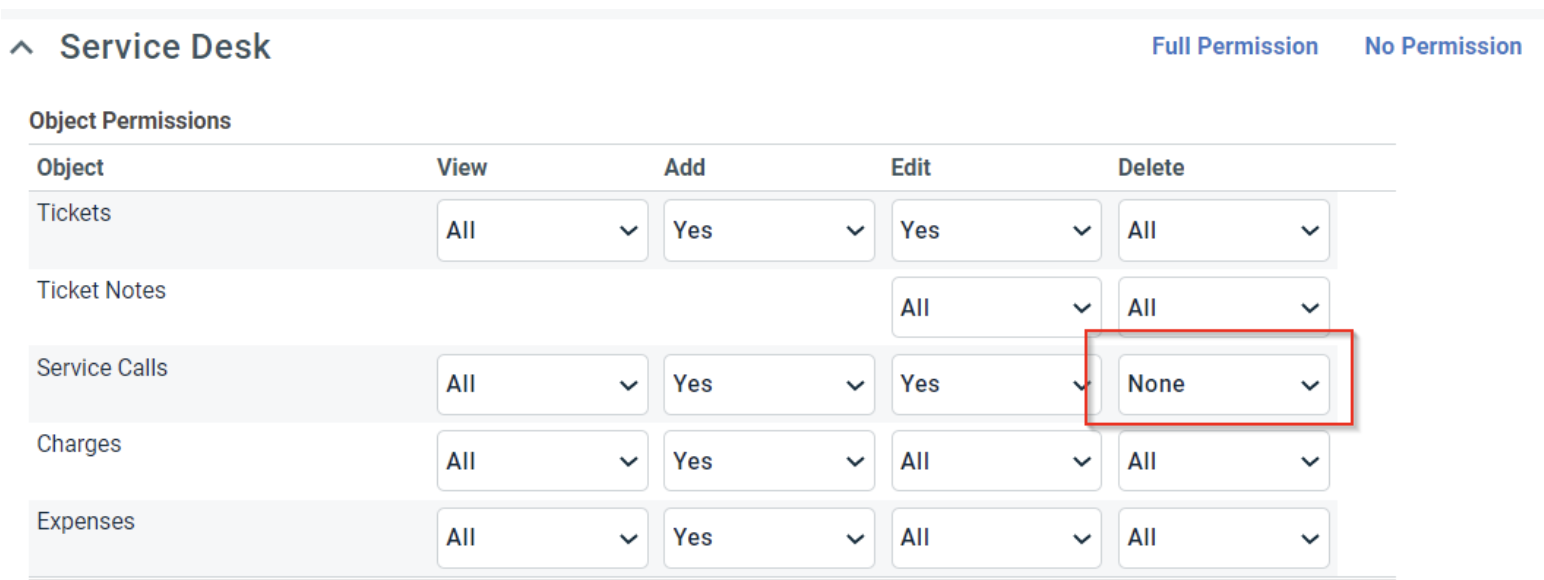Click the No Permission link

pyautogui.click(x=1442, y=47)
